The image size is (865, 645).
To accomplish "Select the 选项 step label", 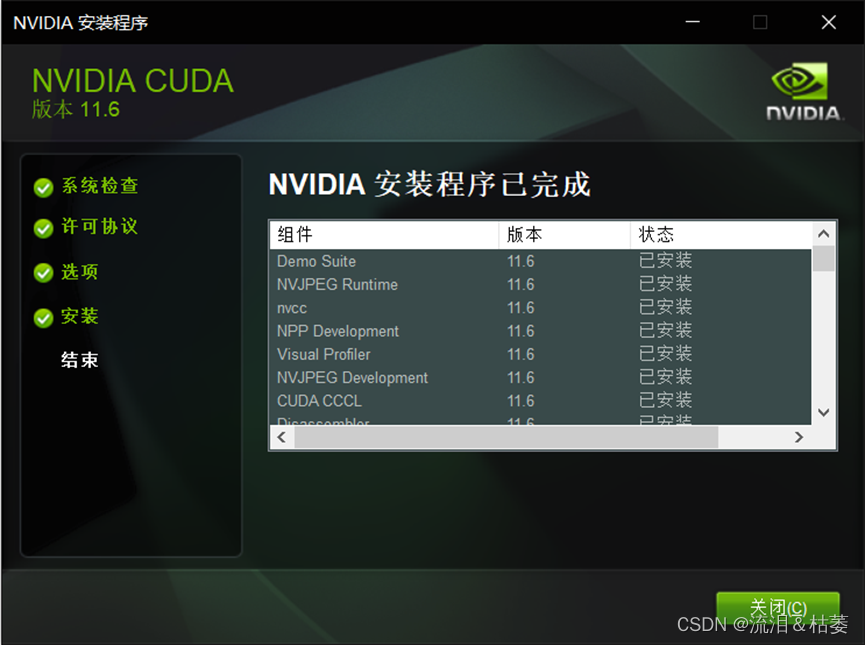I will click(x=80, y=271).
